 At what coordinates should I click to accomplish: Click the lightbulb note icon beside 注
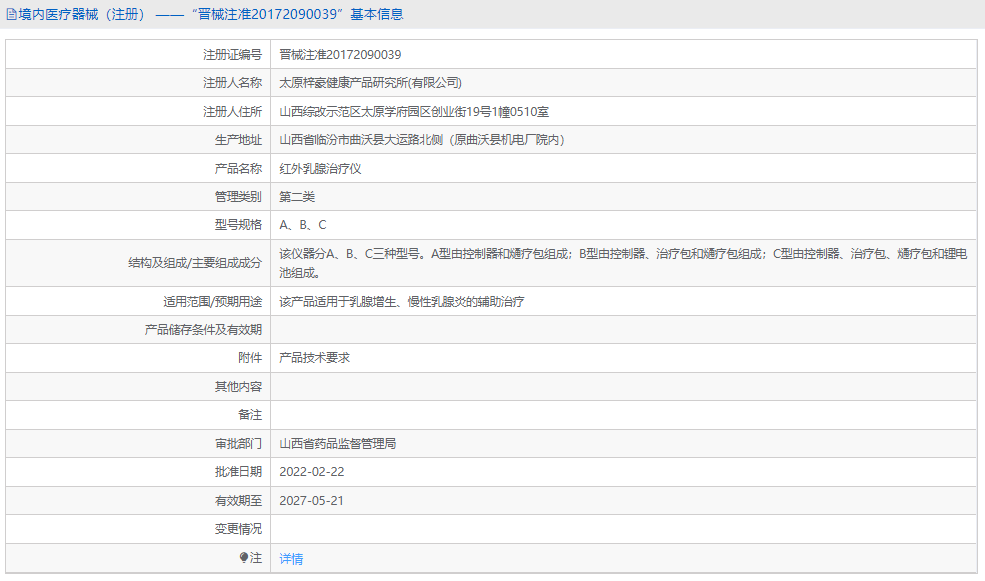pos(244,557)
